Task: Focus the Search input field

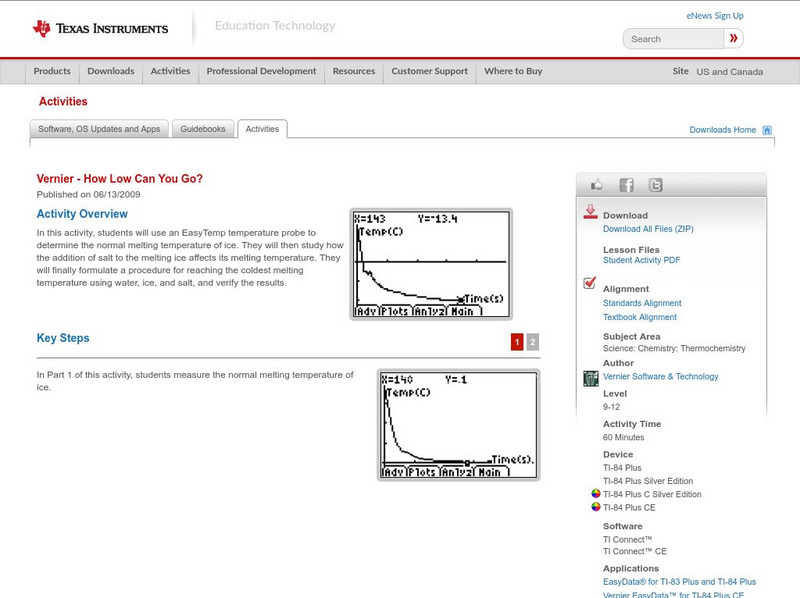Action: coord(673,39)
